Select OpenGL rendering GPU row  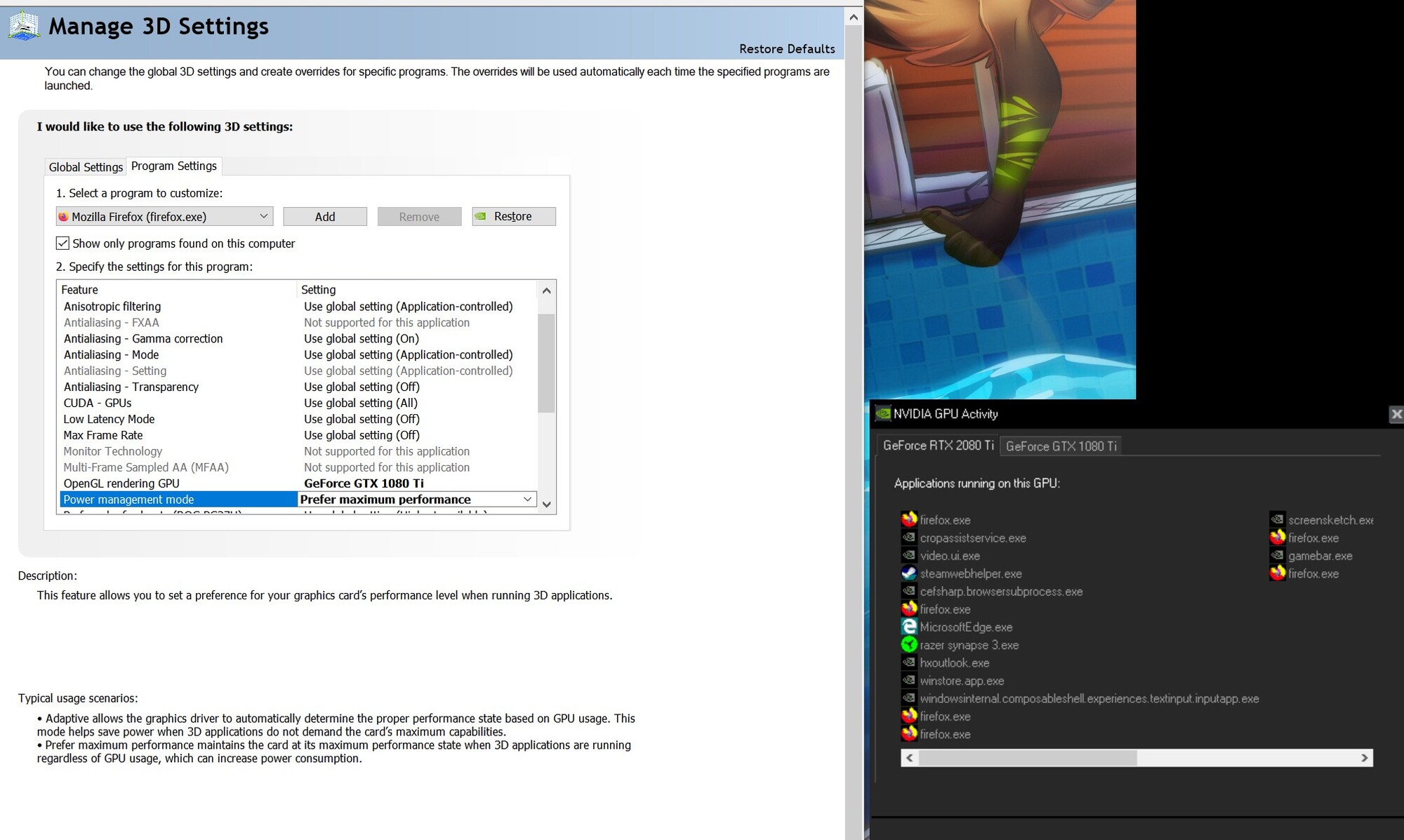tap(298, 484)
